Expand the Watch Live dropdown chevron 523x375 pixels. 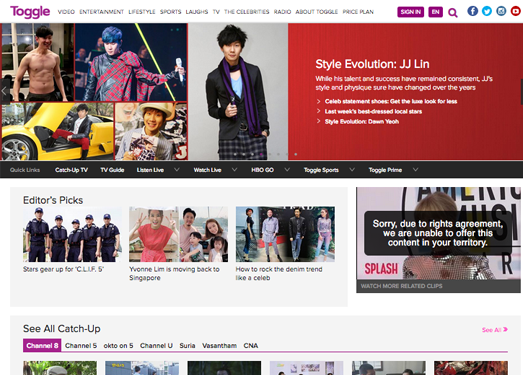click(x=234, y=169)
